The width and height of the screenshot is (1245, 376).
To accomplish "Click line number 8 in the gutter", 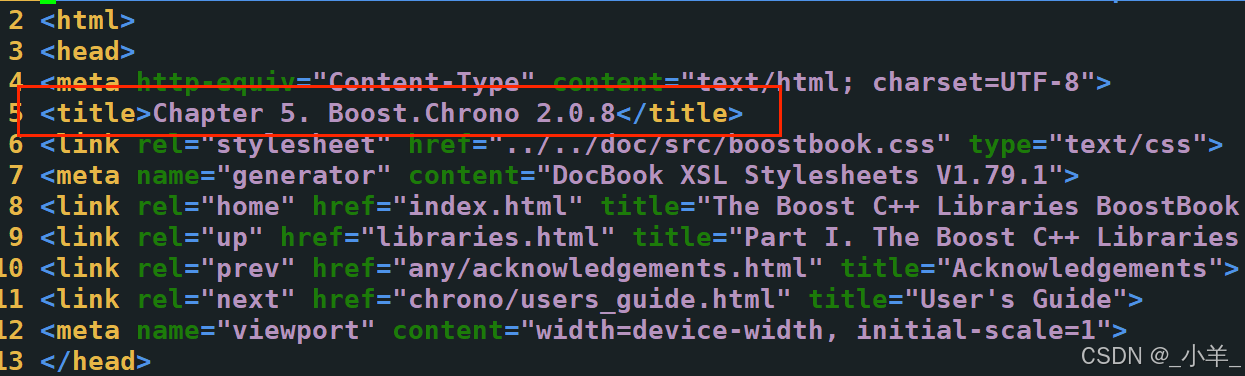I will (x=15, y=206).
